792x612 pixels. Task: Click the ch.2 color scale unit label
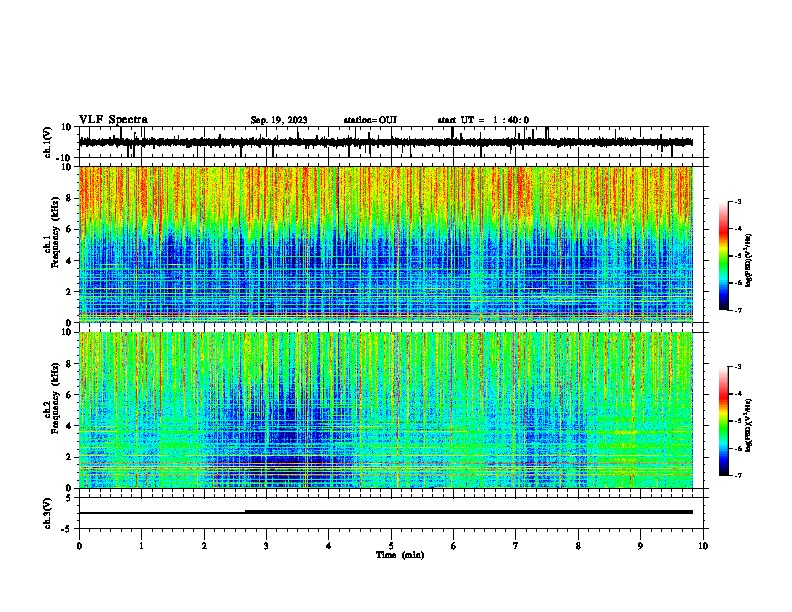click(x=749, y=425)
